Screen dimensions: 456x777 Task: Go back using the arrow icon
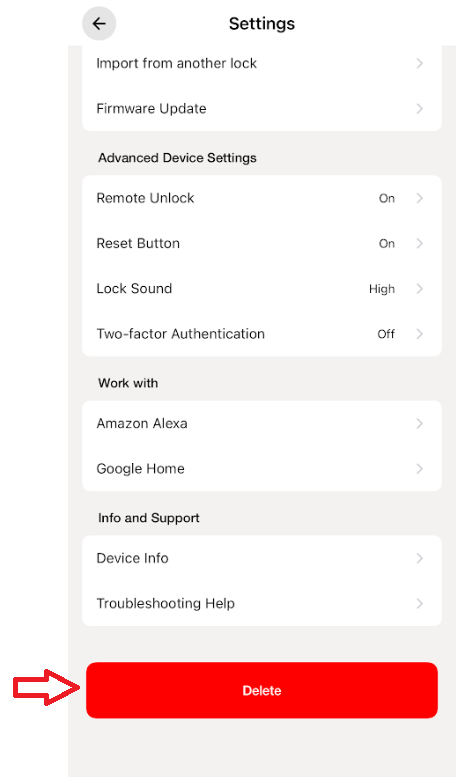point(99,23)
